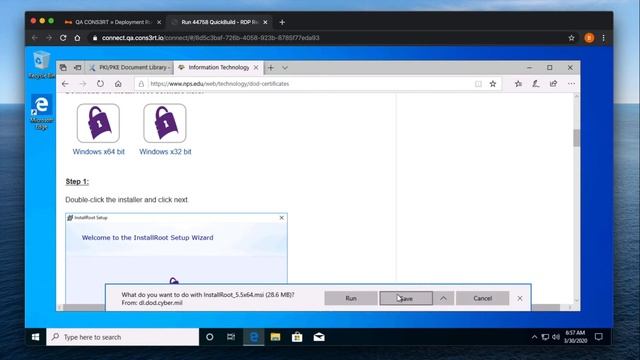Open the orange Chrome profile avatar

click(x=589, y=38)
